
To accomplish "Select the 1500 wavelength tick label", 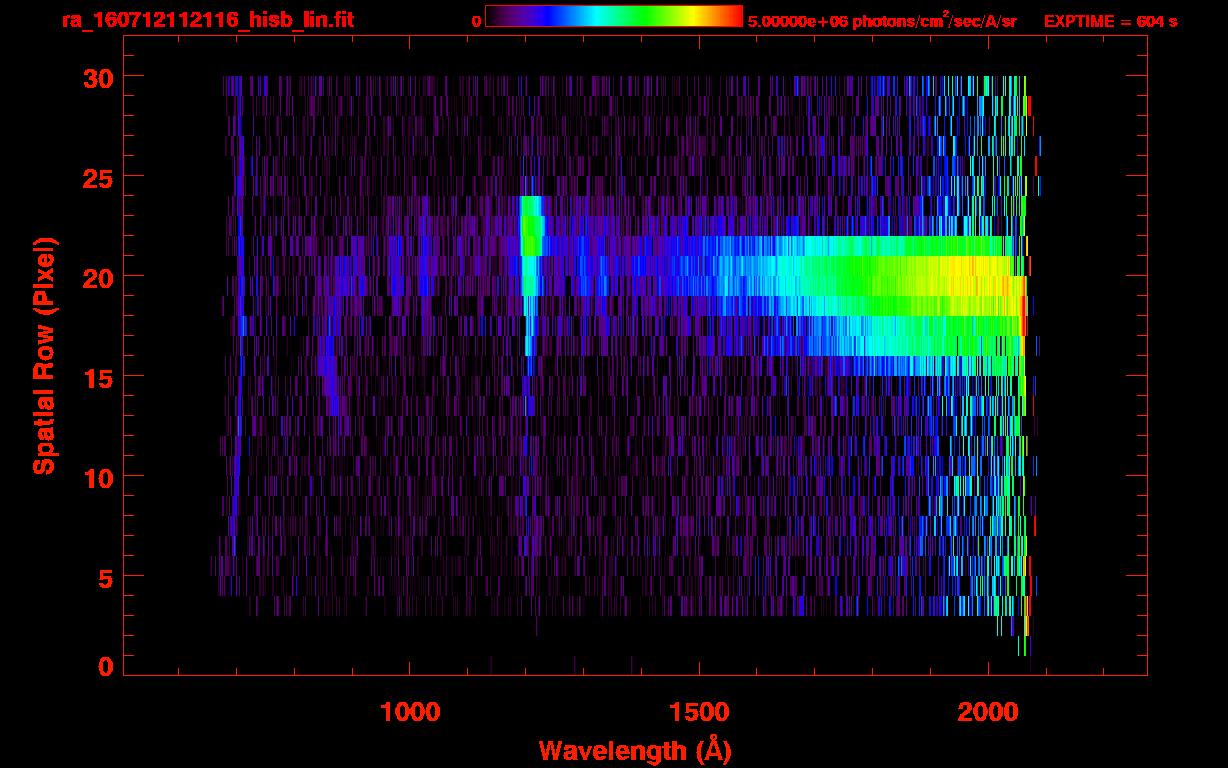I will pos(698,712).
